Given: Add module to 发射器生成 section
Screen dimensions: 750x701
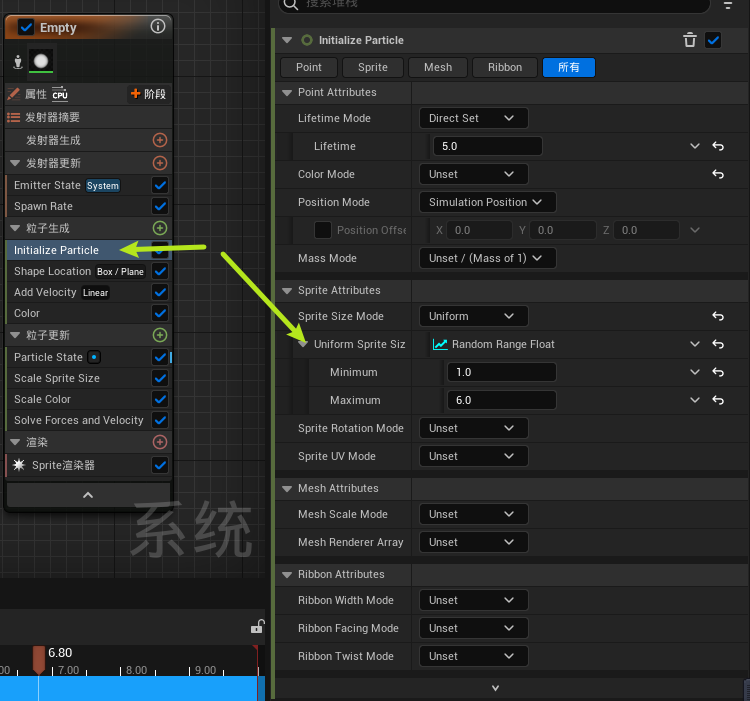Looking at the screenshot, I should (160, 140).
